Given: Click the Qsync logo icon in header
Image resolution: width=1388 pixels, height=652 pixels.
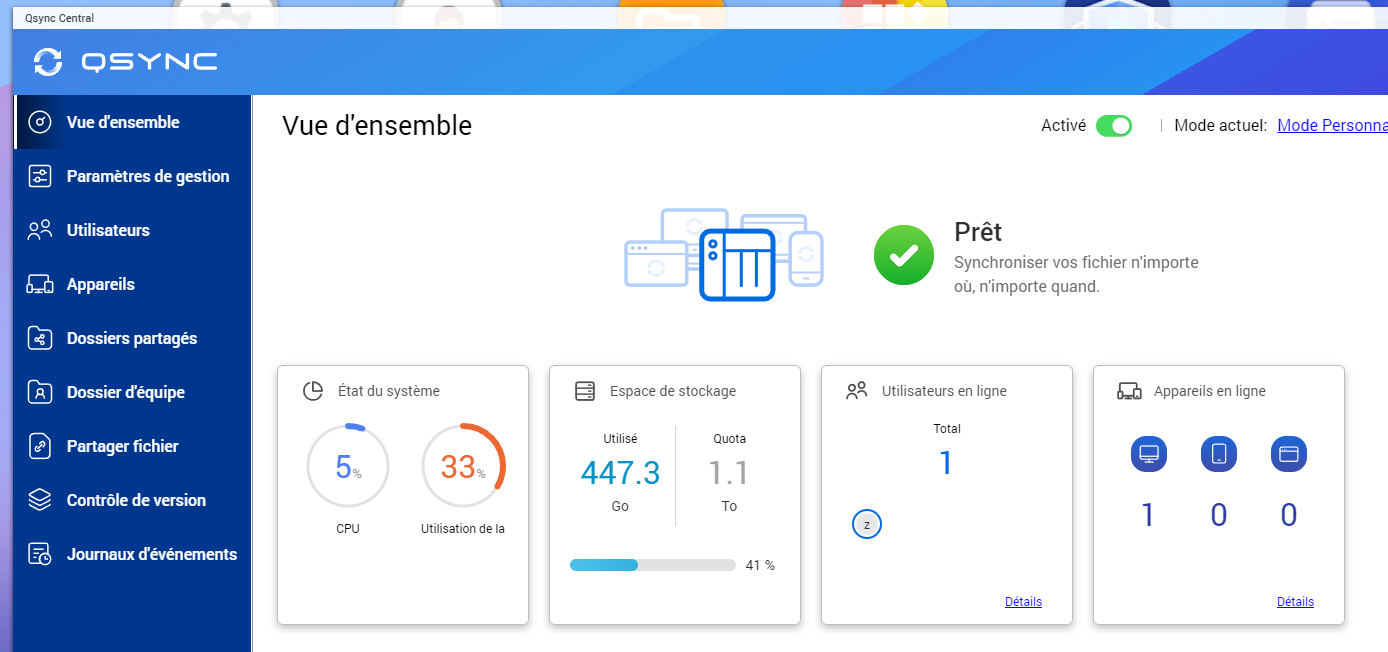Looking at the screenshot, I should 47,61.
